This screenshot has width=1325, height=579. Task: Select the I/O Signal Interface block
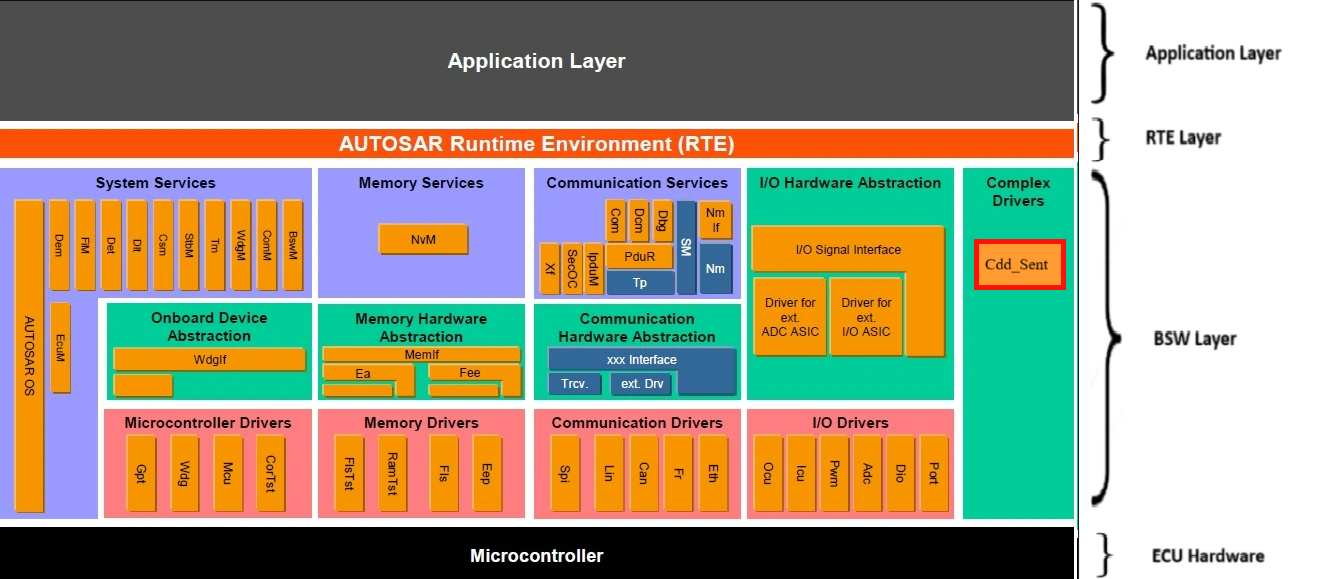pos(847,250)
